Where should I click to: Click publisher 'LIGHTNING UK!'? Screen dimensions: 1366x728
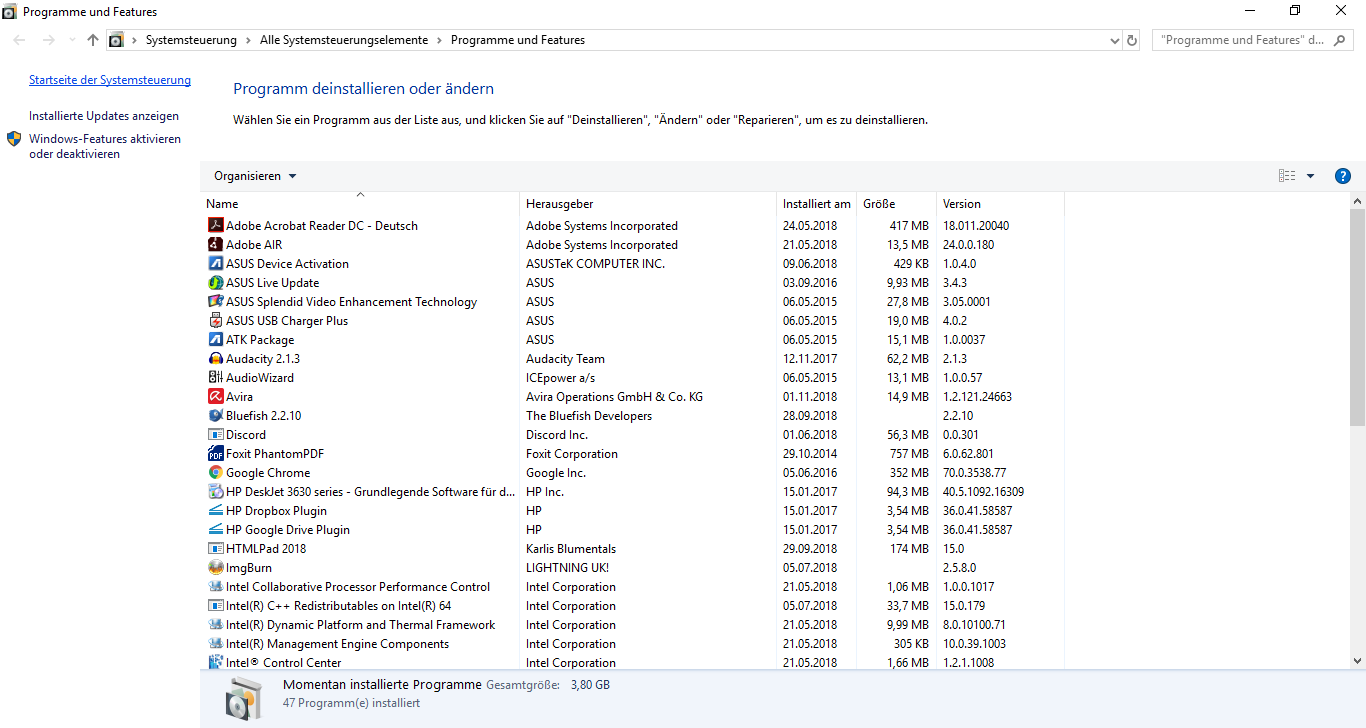(567, 567)
